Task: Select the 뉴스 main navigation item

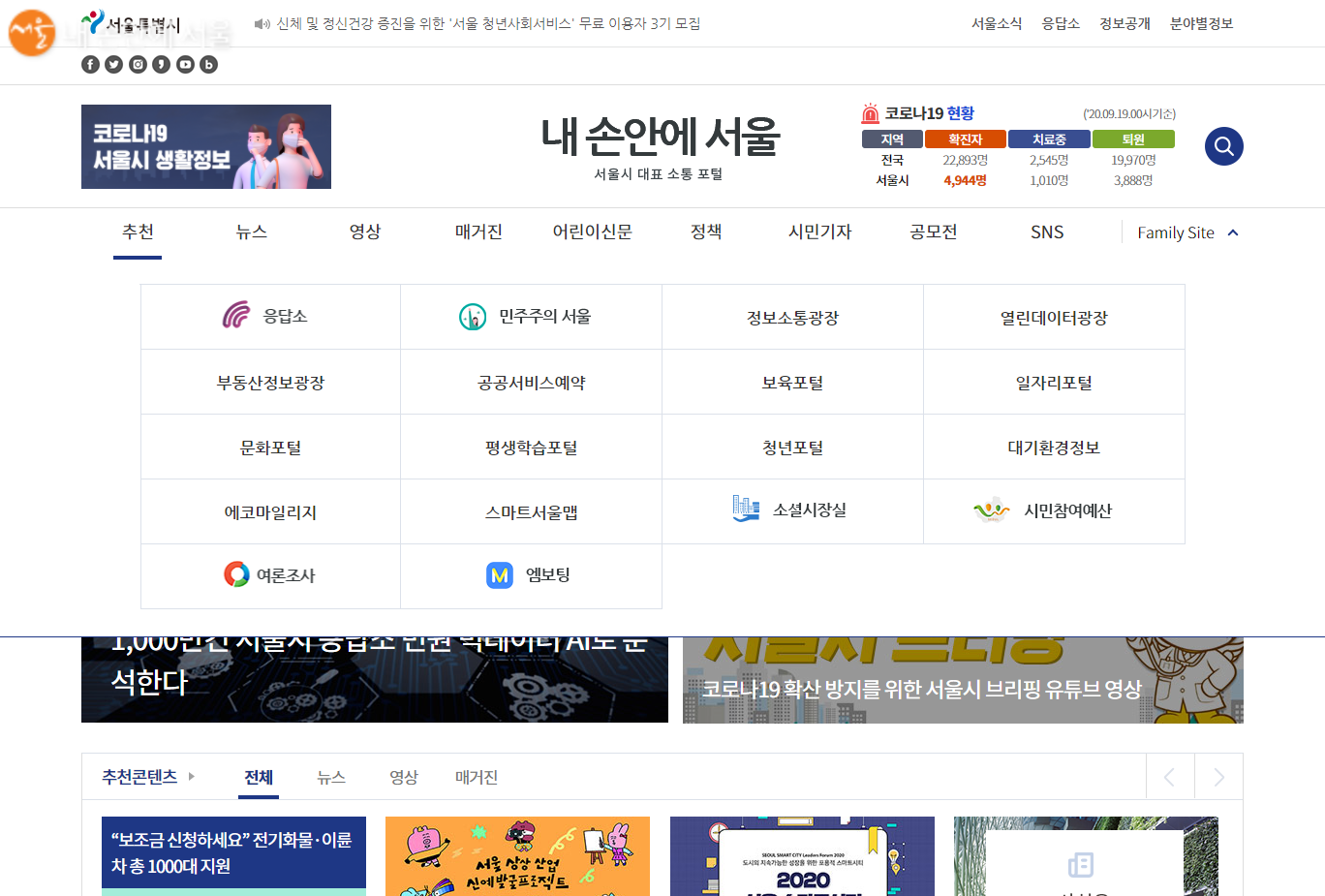Action: click(252, 232)
